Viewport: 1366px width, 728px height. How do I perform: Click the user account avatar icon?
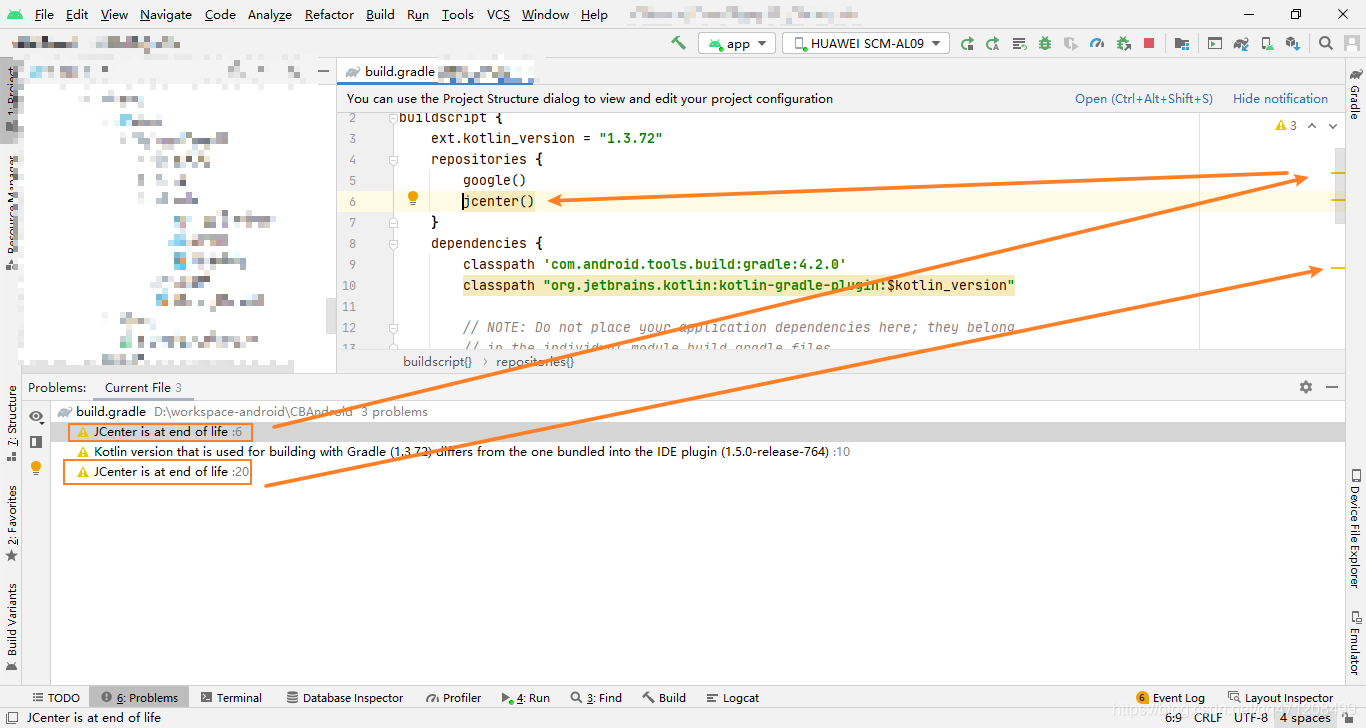click(1350, 43)
